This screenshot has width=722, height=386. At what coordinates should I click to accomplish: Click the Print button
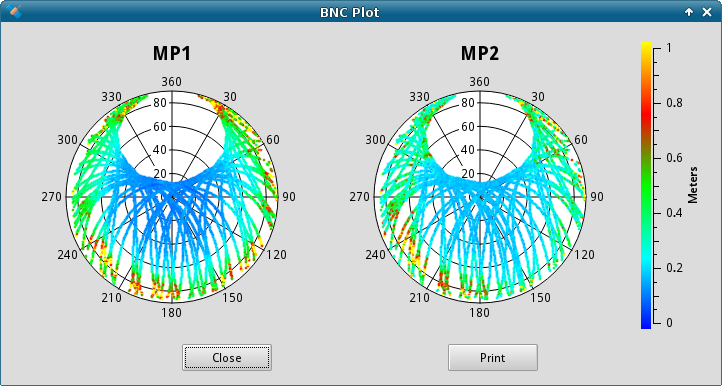pos(493,357)
